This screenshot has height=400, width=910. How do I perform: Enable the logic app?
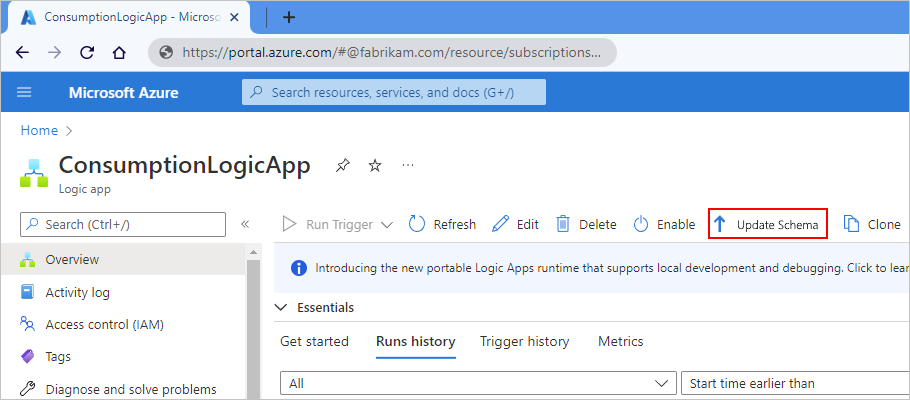[665, 224]
